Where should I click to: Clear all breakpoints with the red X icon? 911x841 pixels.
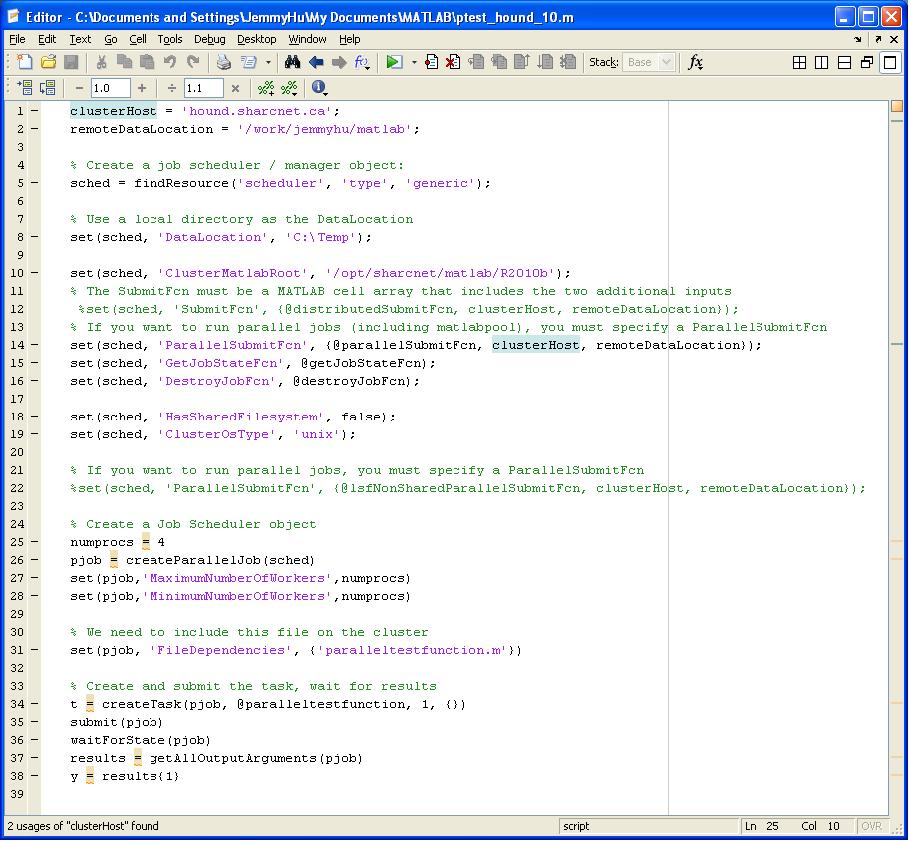tap(453, 63)
